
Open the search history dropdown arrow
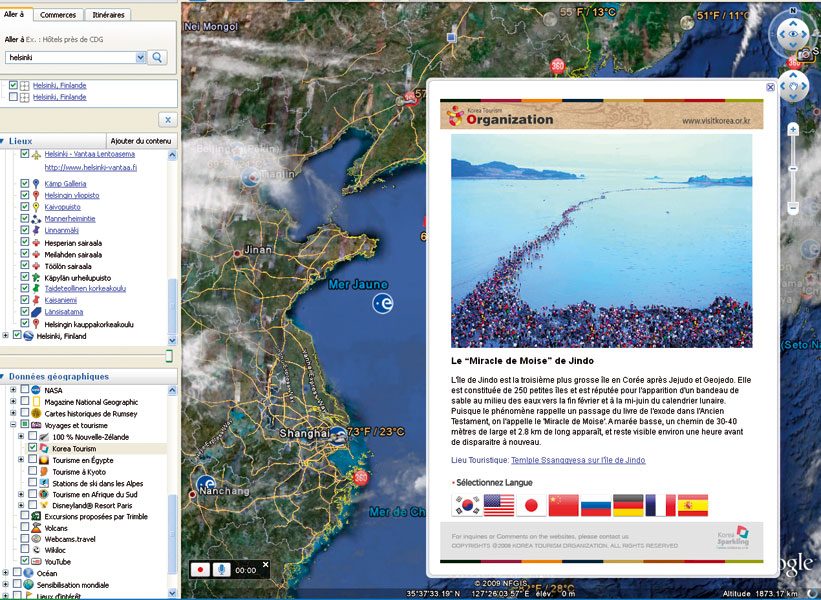(140, 58)
